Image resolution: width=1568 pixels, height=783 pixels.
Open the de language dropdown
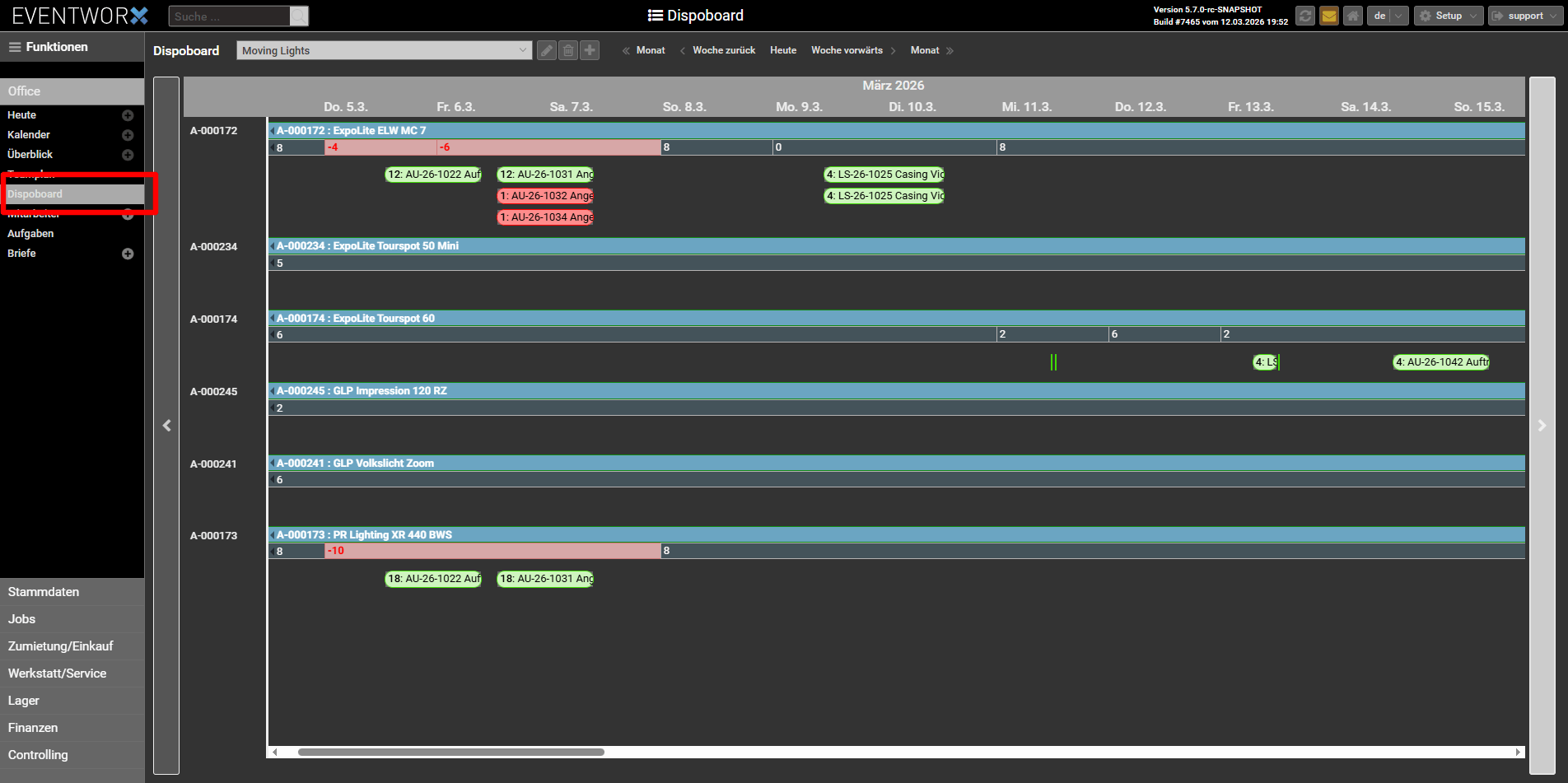(1388, 16)
